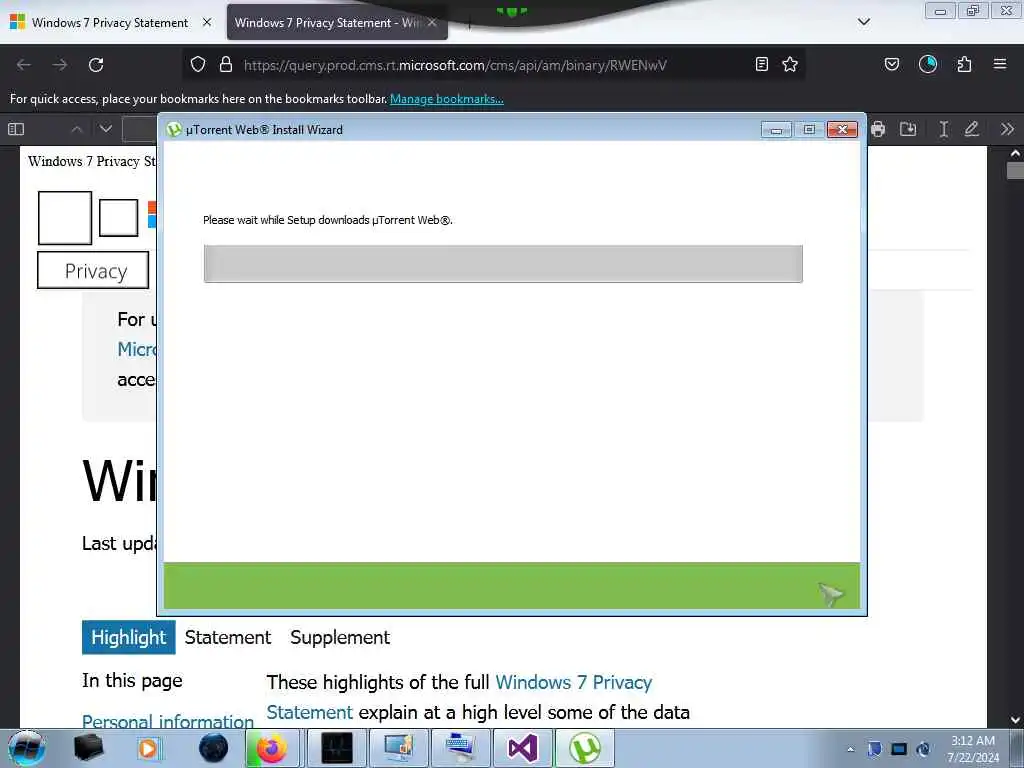Image resolution: width=1024 pixels, height=768 pixels.
Task: Show hidden system tray icons
Action: coord(850,749)
